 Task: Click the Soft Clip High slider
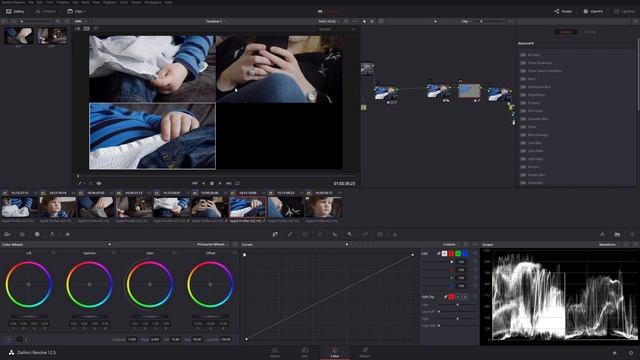458,318
